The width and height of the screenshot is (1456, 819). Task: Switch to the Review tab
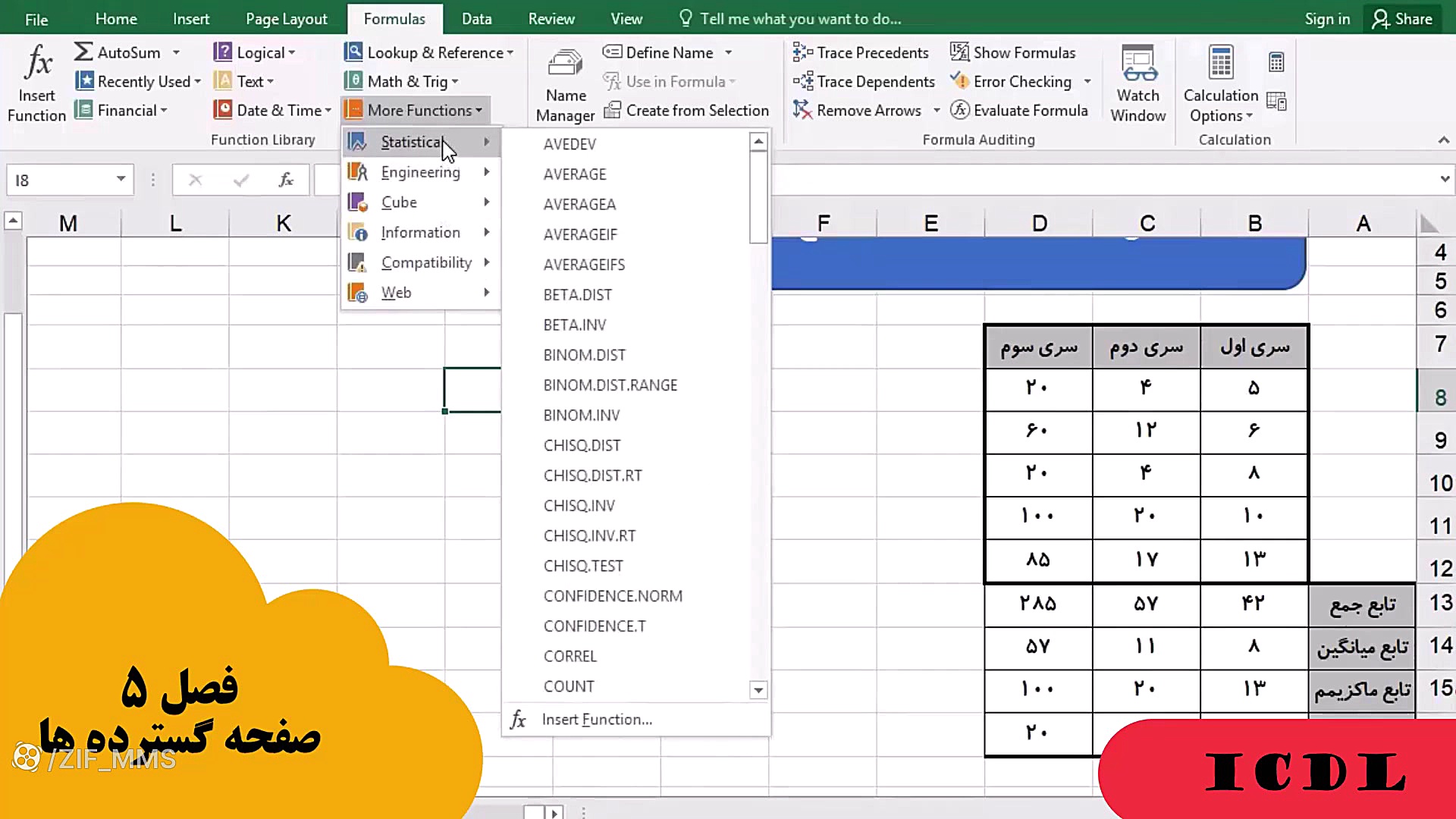click(551, 19)
